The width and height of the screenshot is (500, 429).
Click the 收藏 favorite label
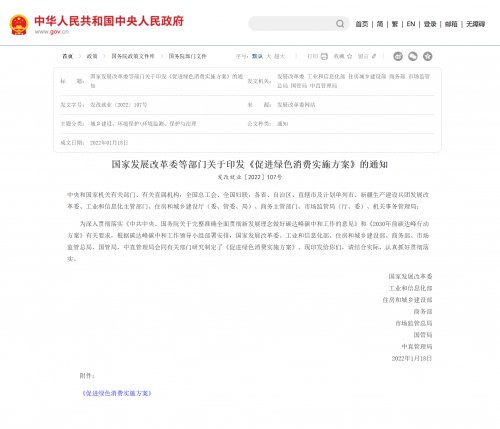click(x=339, y=56)
